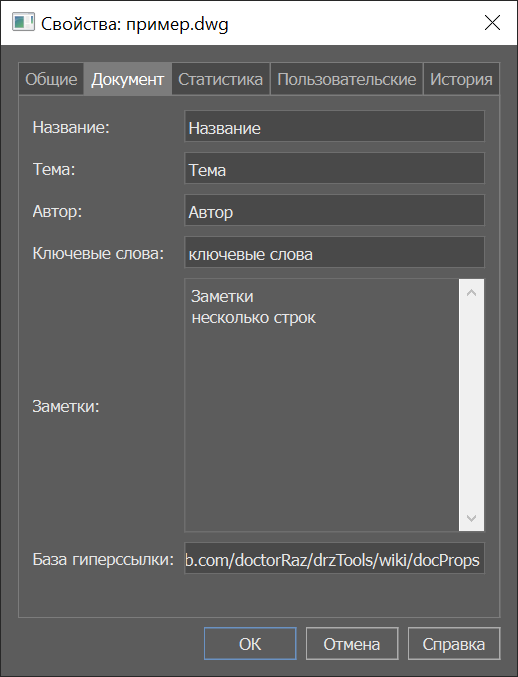Click the notes scrollbar down arrow
Image resolution: width=518 pixels, height=677 pixels.
(471, 518)
